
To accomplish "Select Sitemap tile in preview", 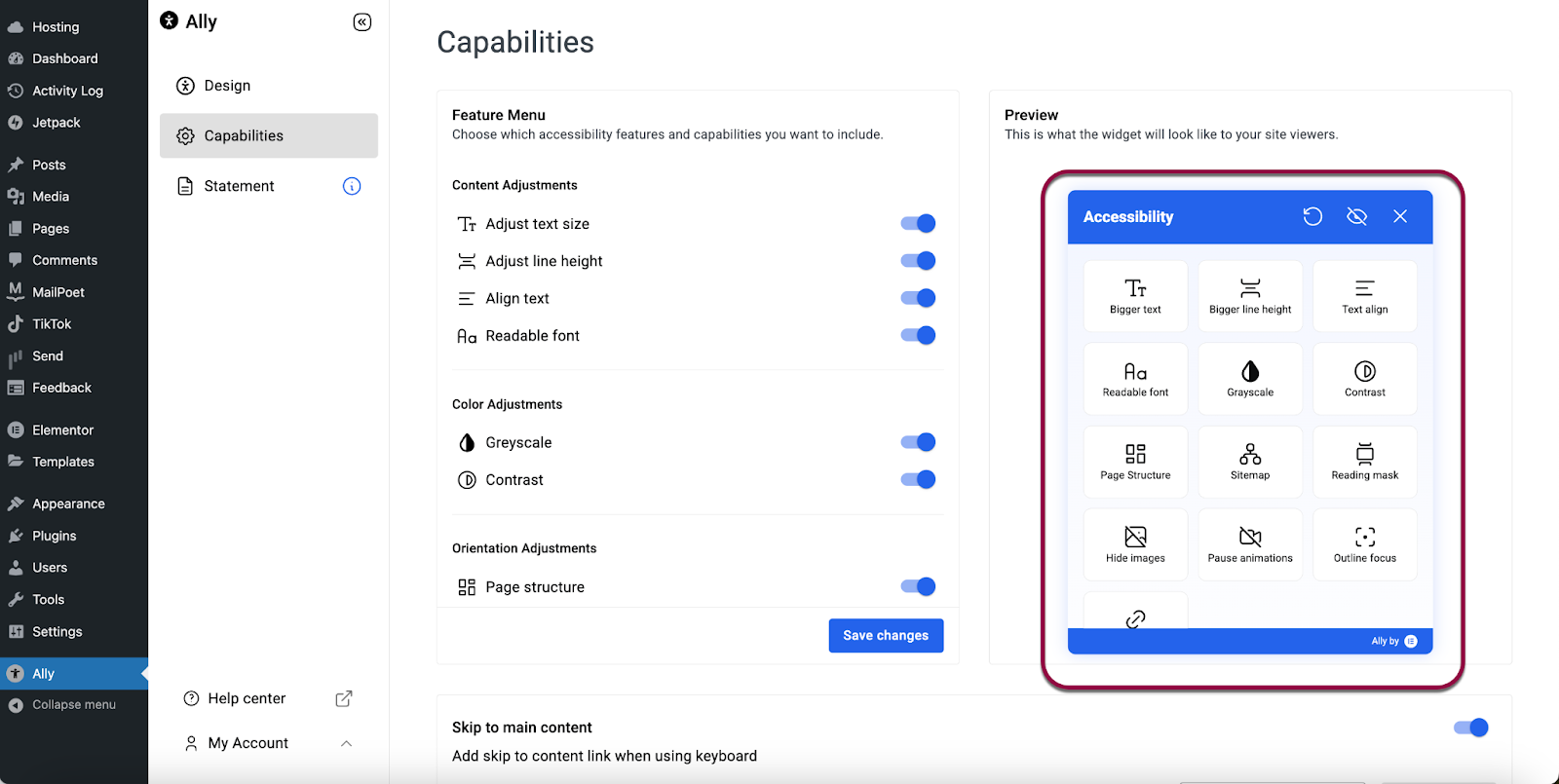I will 1250,462.
